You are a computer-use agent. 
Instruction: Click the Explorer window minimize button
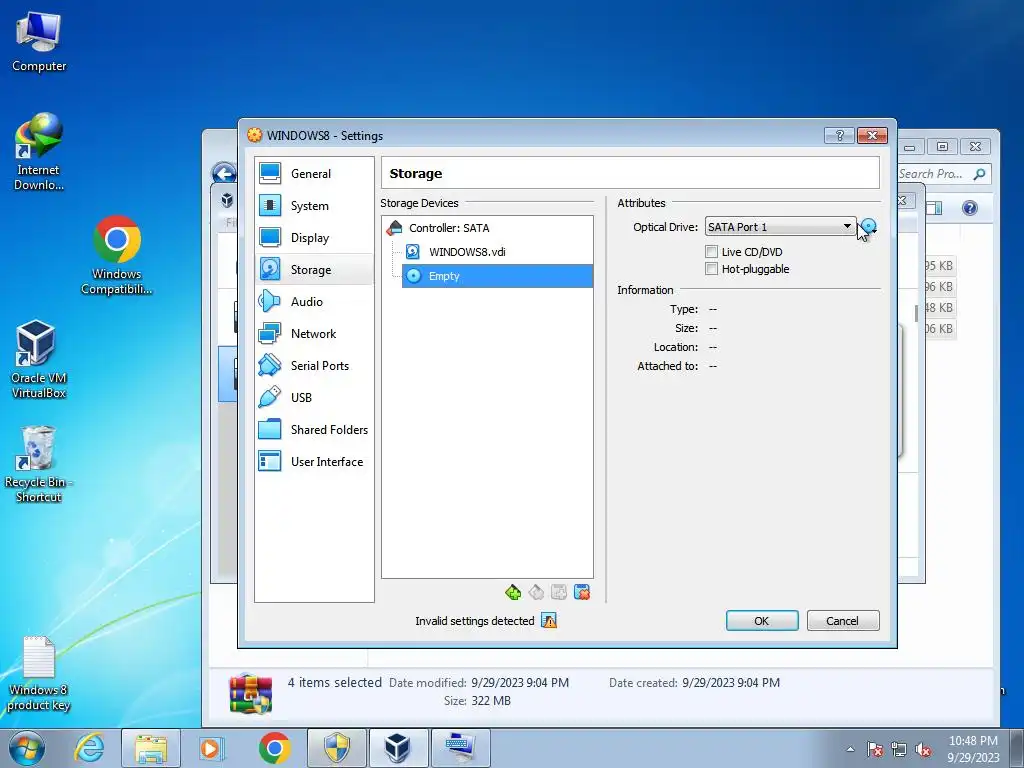pos(910,147)
